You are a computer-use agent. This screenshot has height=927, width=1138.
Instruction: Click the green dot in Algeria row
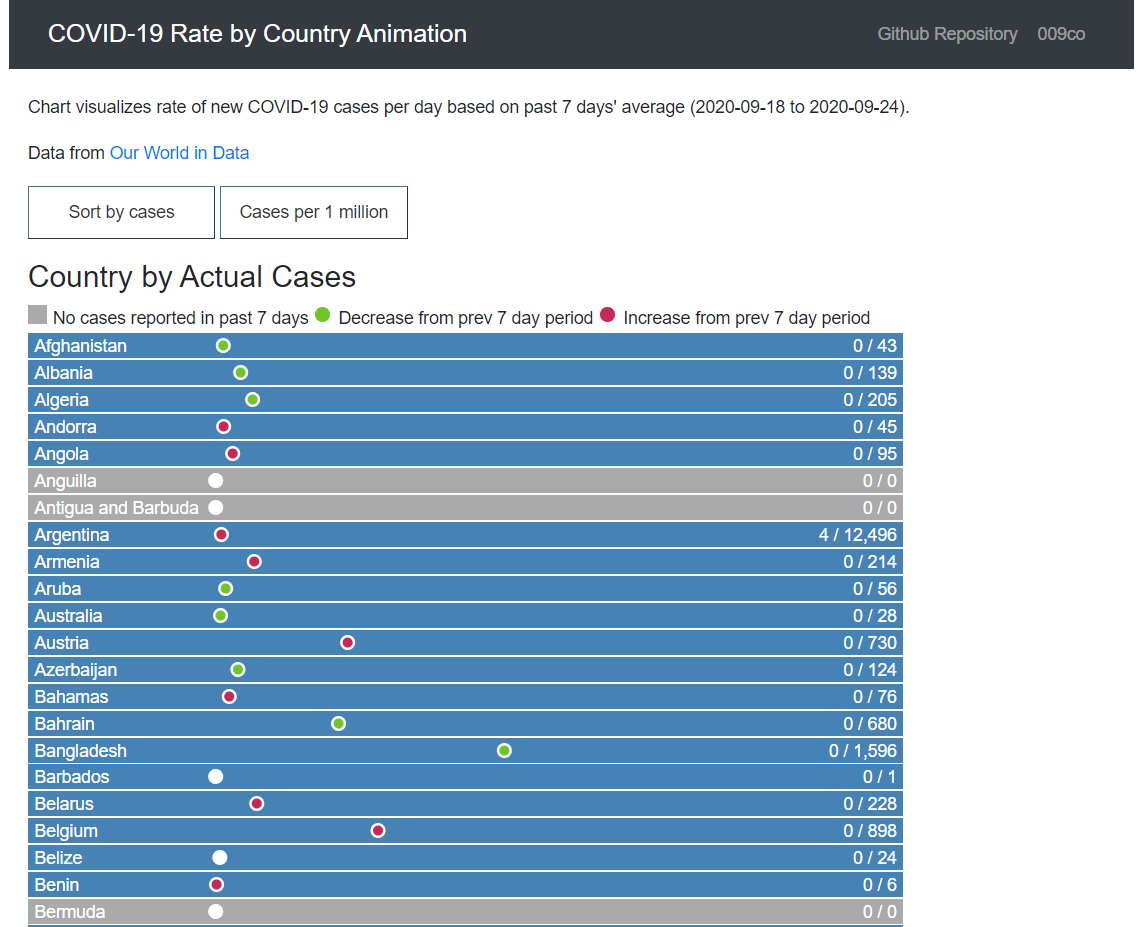pyautogui.click(x=252, y=399)
